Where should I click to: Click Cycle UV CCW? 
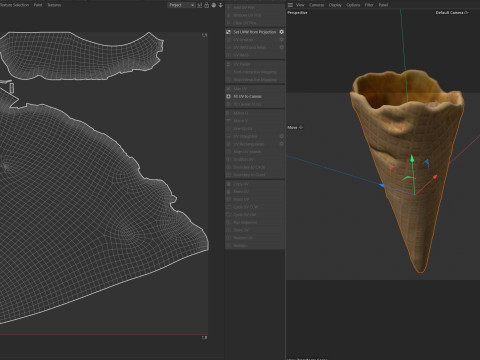(x=246, y=207)
